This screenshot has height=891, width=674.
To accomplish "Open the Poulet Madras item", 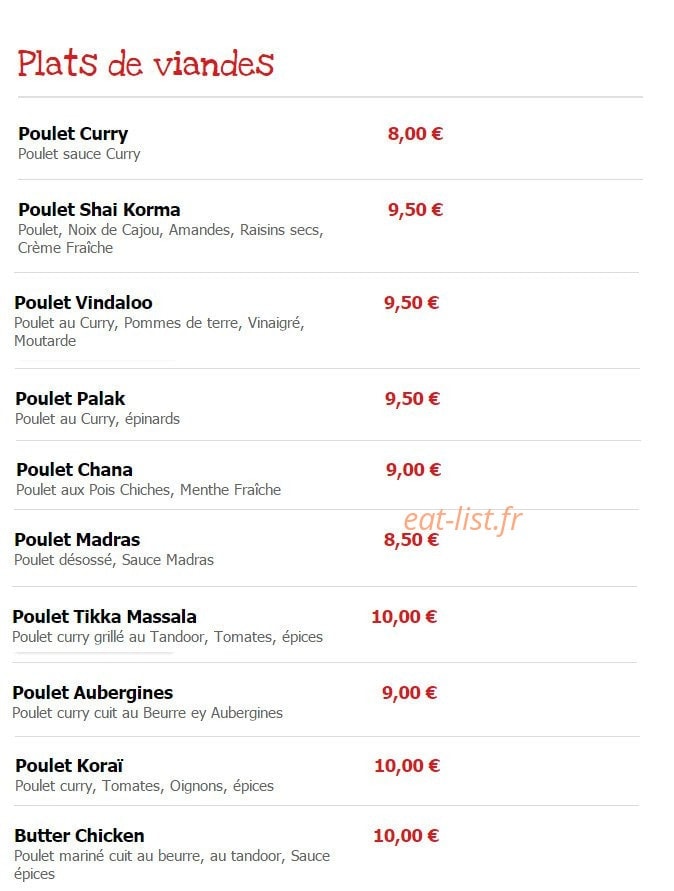I will point(77,539).
